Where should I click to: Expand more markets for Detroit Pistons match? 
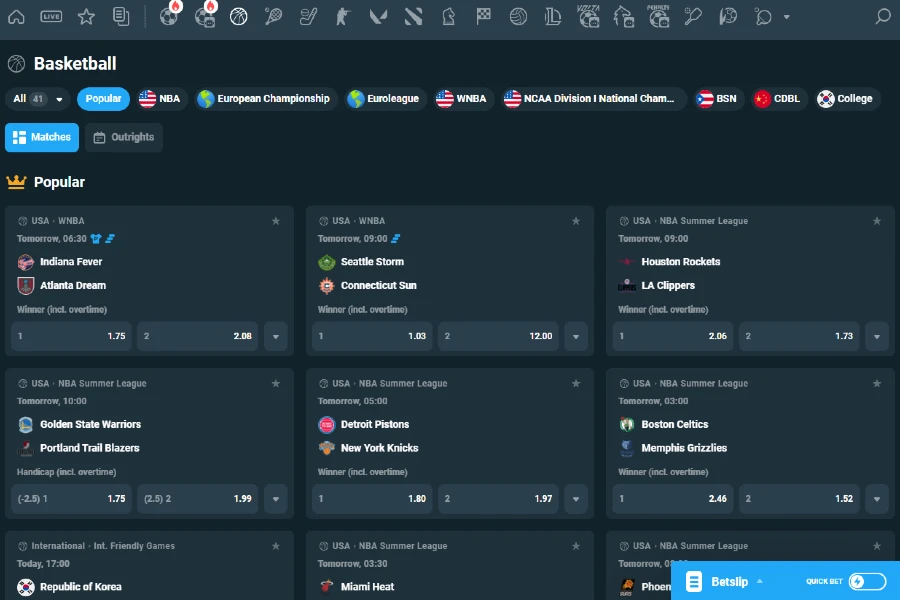click(576, 498)
